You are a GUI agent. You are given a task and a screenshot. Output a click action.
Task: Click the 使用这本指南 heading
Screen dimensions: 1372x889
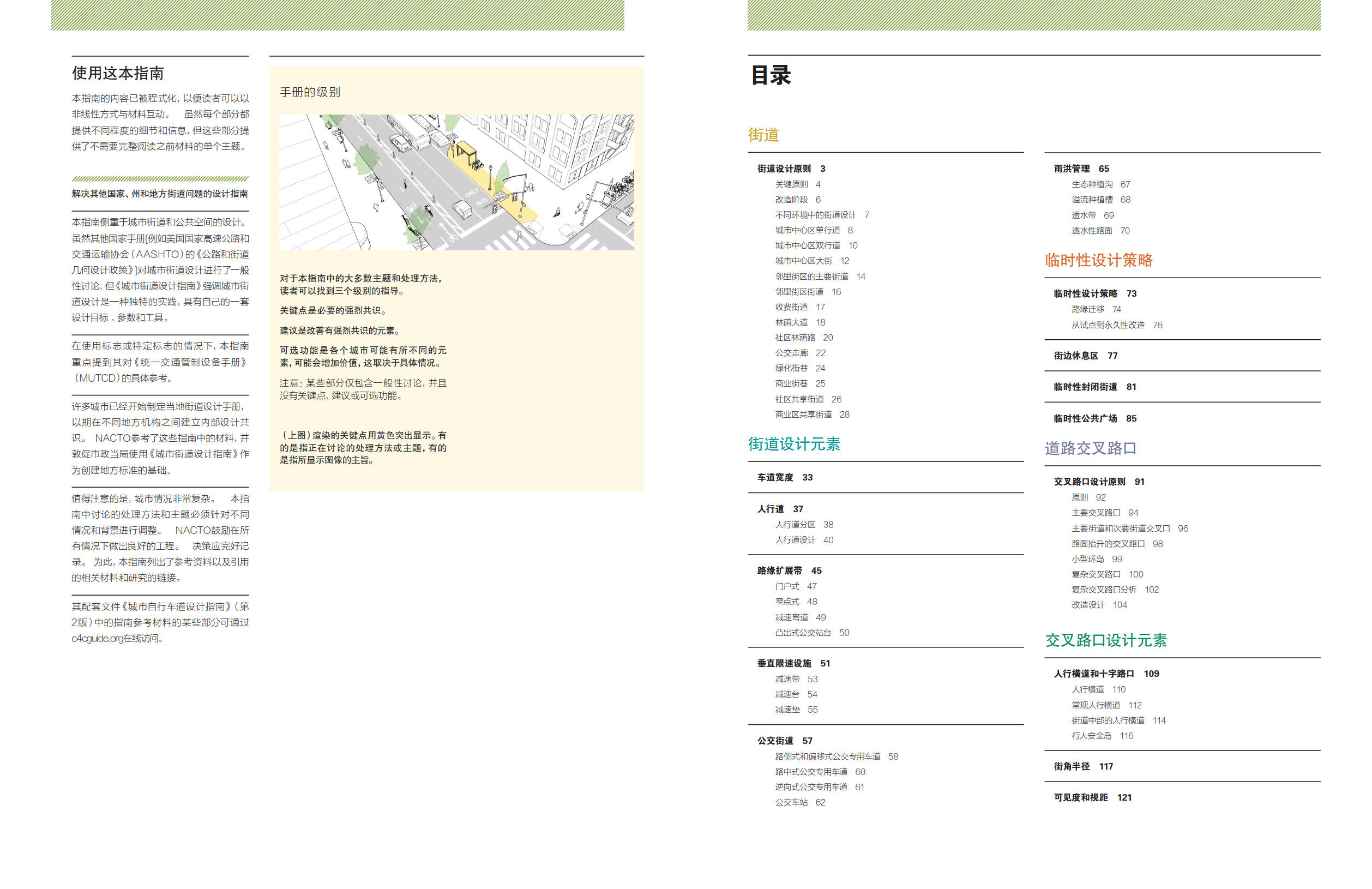(118, 73)
